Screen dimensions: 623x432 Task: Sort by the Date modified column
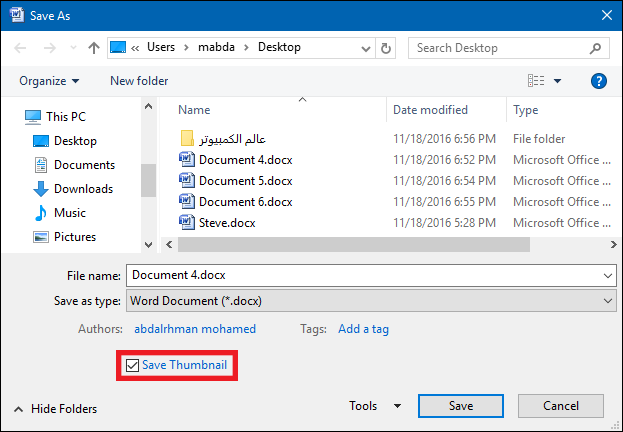pos(430,110)
